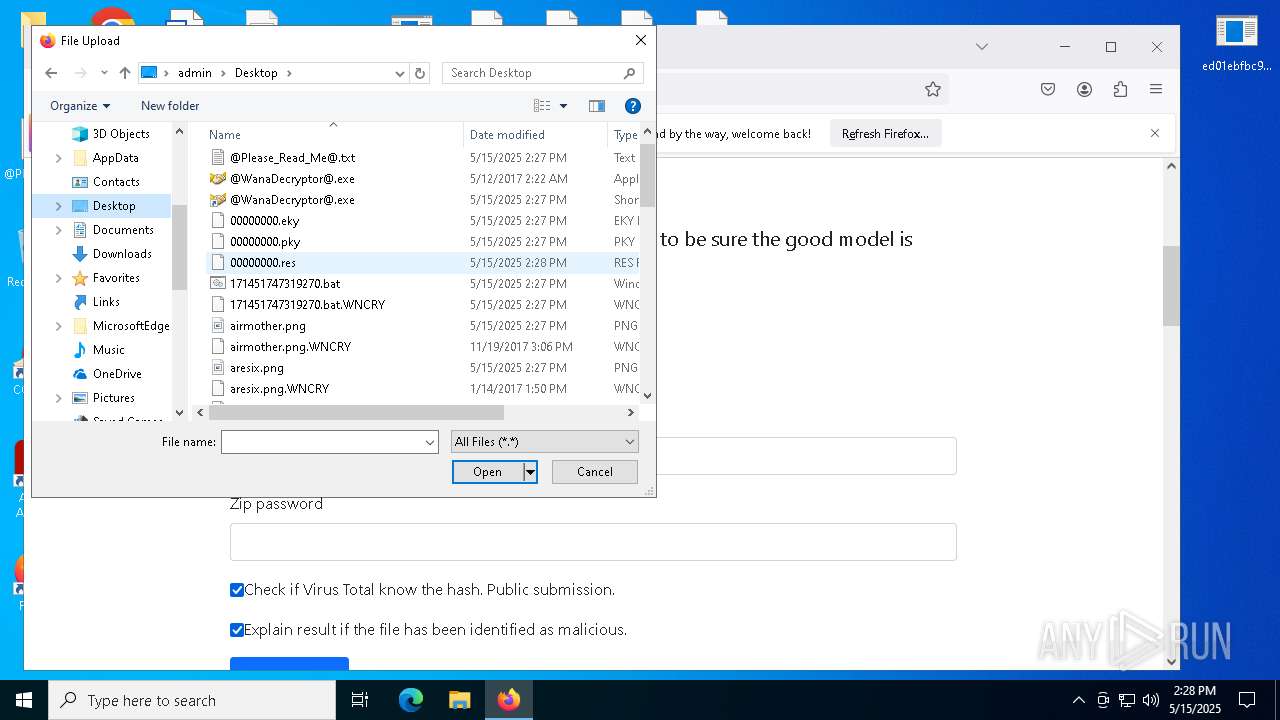Expand Documents node in navigation tree
1280x720 pixels.
58,230
